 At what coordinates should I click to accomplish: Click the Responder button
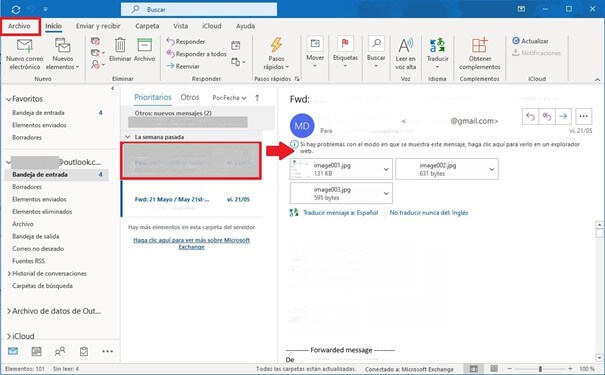(186, 41)
